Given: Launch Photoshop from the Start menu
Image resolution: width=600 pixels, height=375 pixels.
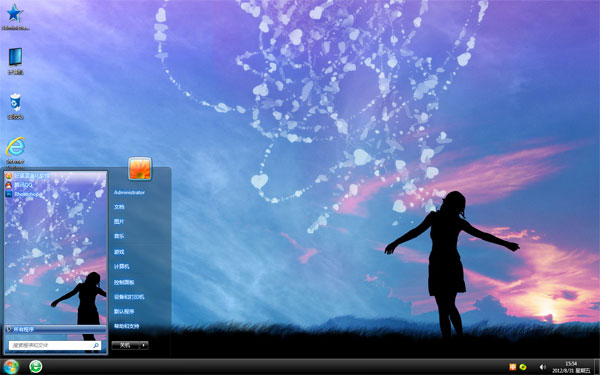Looking at the screenshot, I should 23,194.
